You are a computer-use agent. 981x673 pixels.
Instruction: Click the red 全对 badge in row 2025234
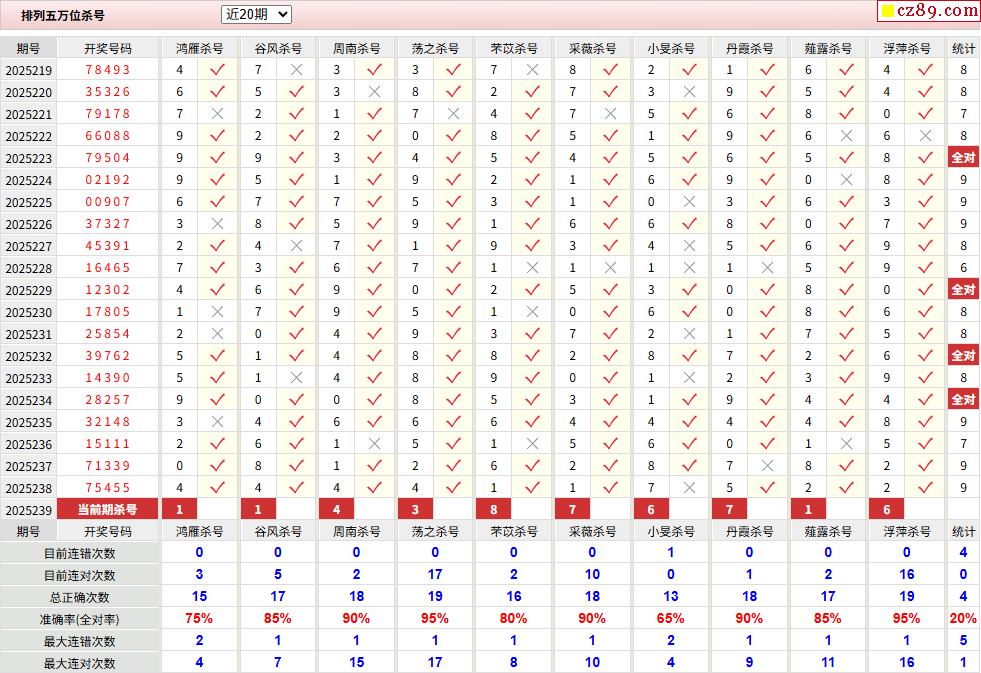[963, 400]
